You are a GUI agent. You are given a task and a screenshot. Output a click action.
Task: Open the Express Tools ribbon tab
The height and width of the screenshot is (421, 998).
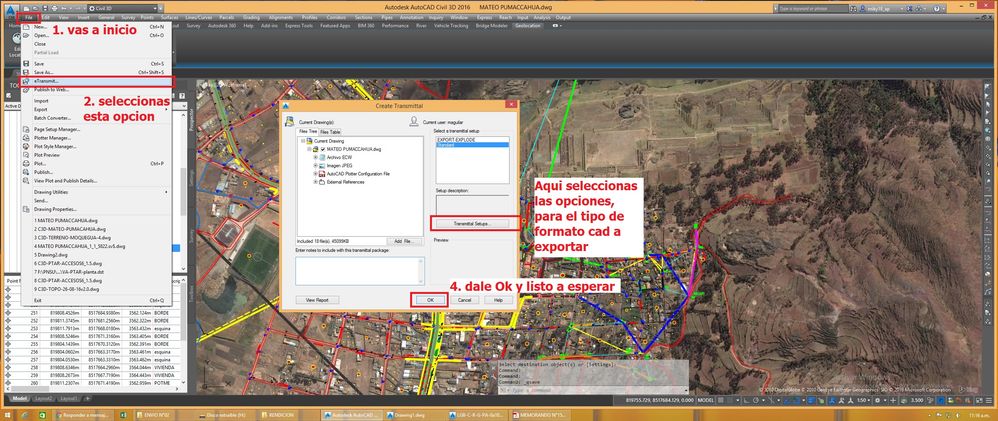(299, 26)
